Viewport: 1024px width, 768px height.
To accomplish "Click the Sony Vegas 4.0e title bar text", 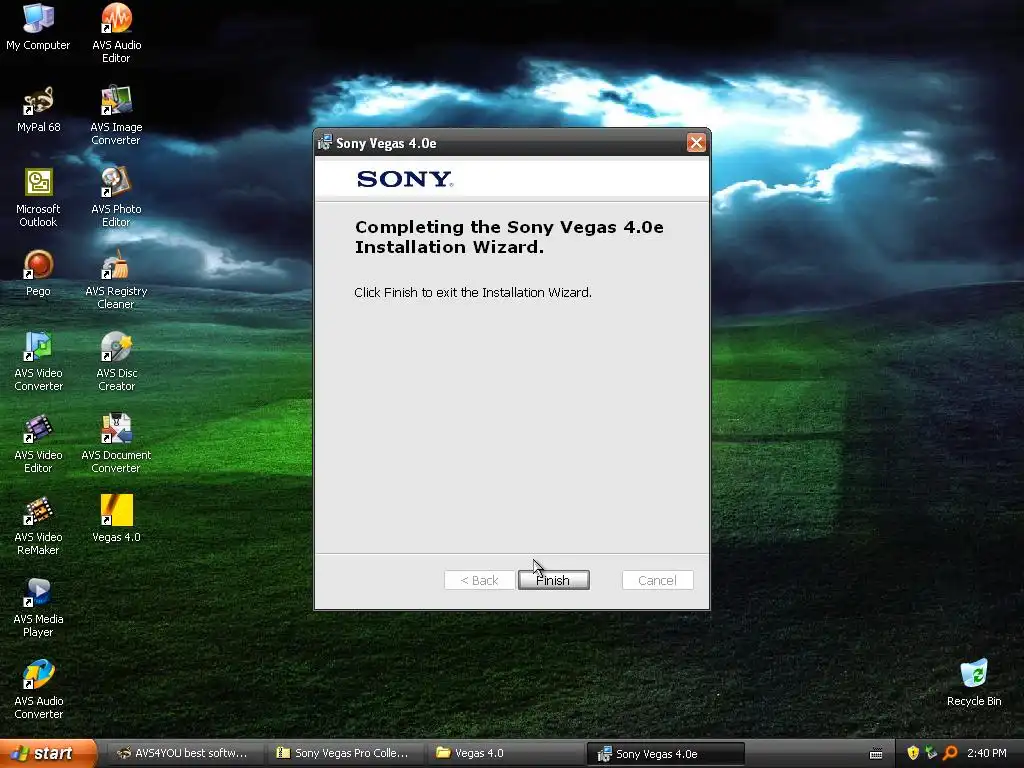I will (x=386, y=143).
